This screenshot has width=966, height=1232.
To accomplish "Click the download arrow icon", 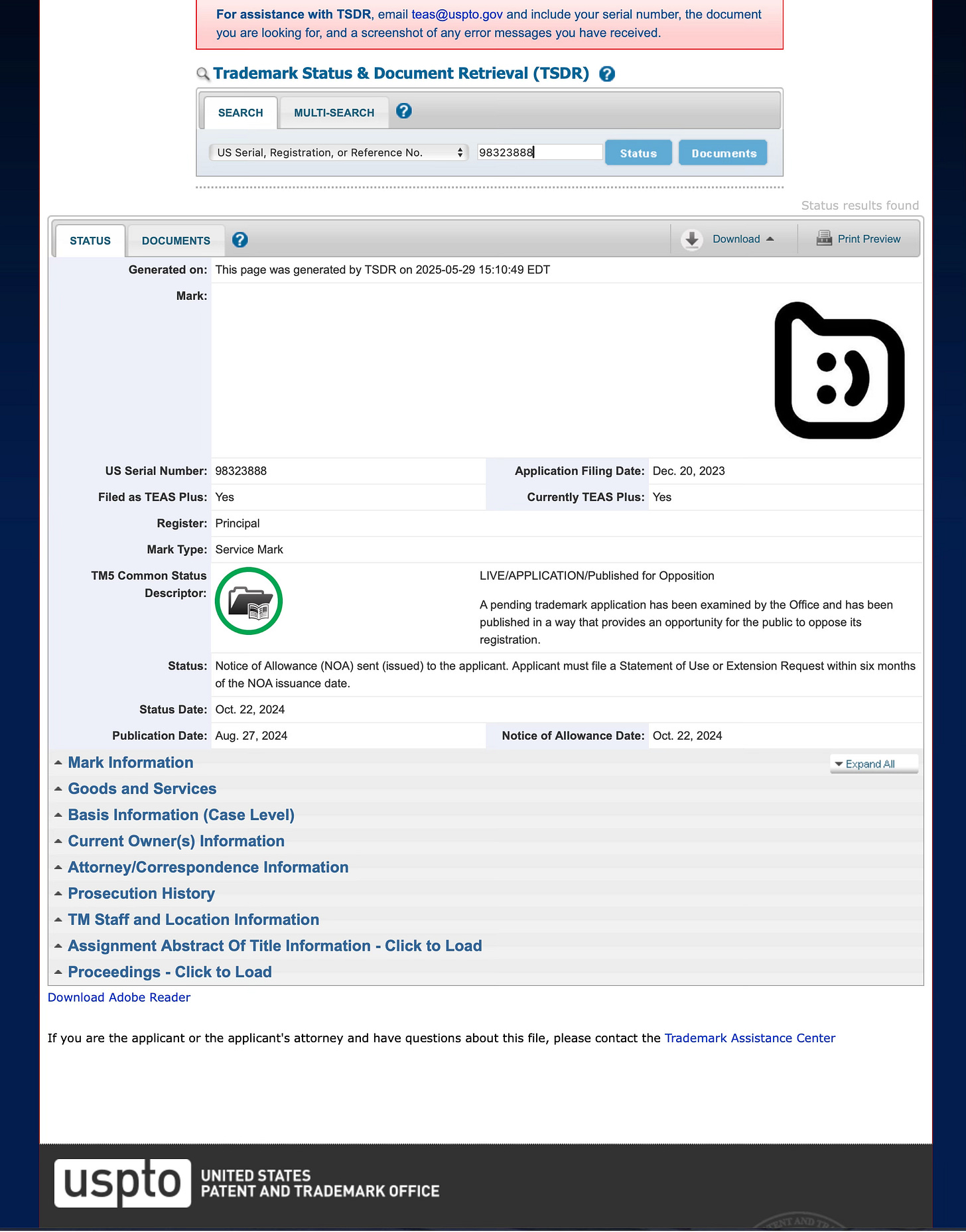I will coord(692,240).
